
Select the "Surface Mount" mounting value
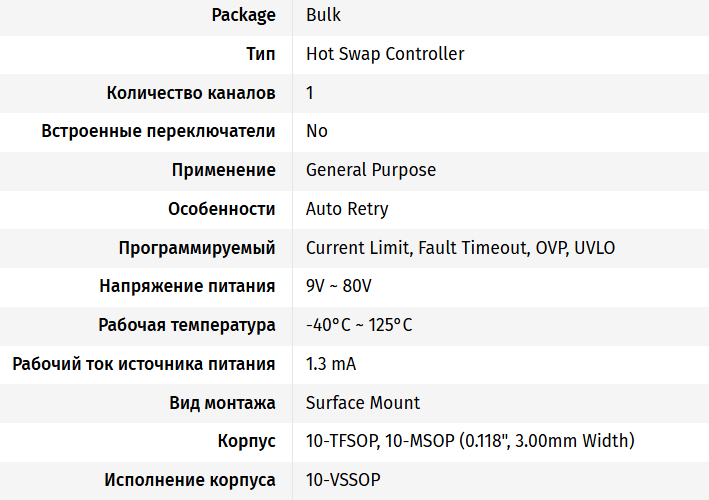(363, 403)
